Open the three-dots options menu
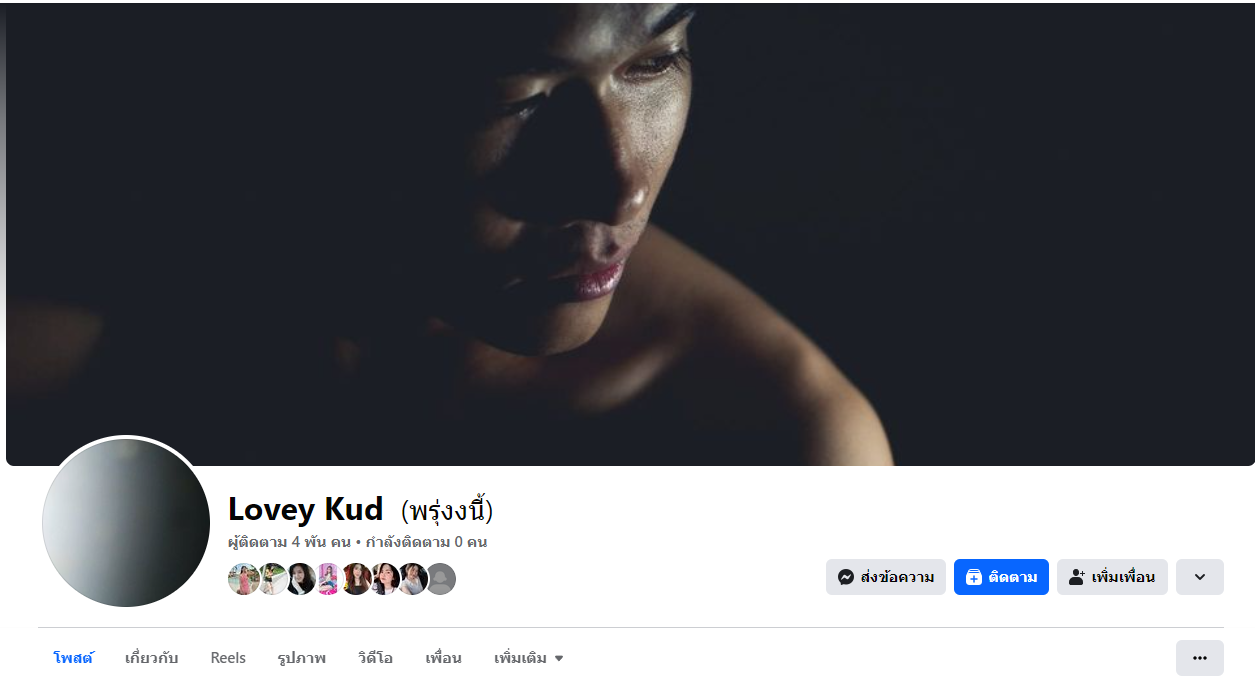 click(1200, 658)
